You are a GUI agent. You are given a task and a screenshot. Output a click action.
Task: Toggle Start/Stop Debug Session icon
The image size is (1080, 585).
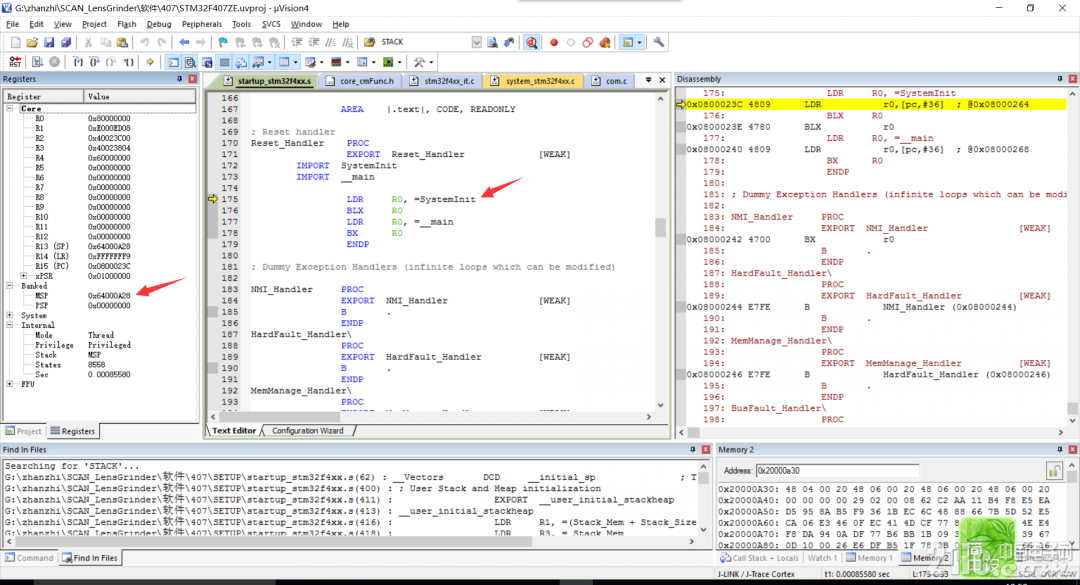pos(532,42)
